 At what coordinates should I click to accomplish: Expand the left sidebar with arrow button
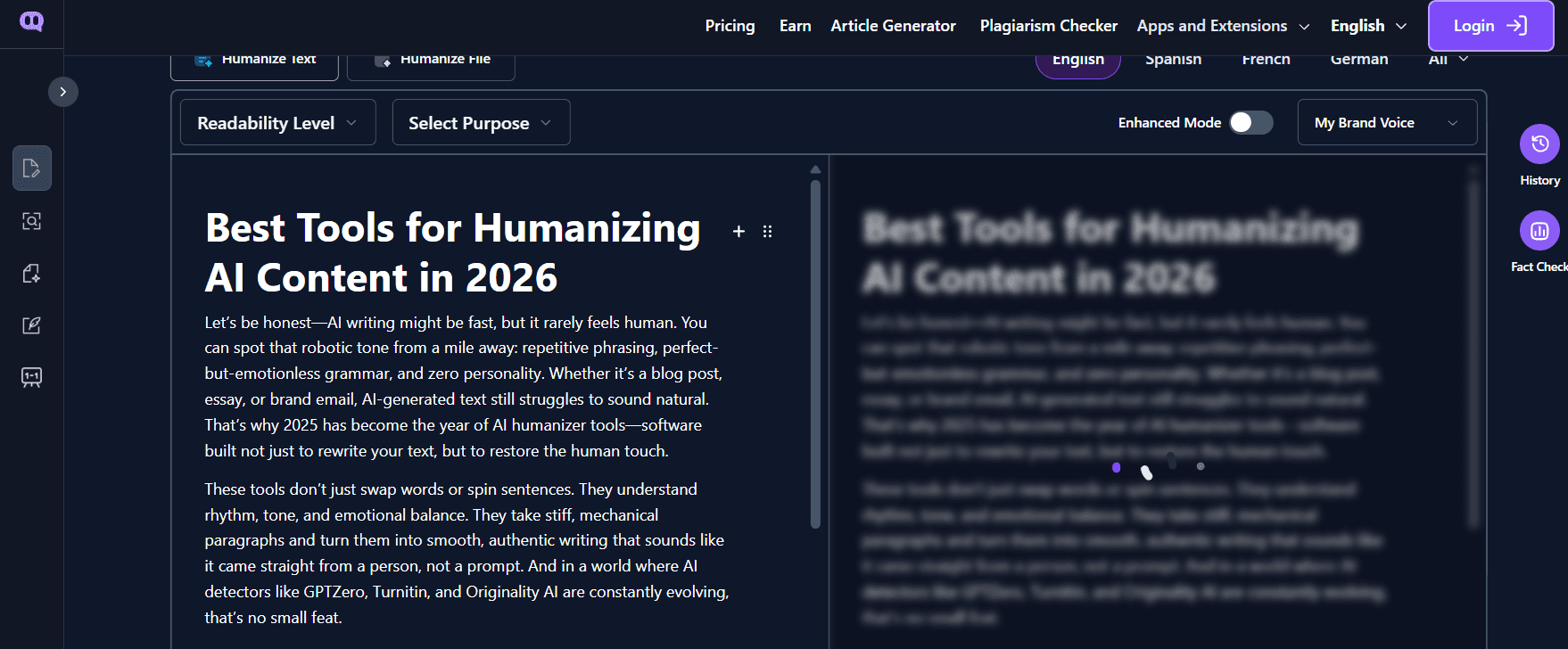(x=63, y=92)
